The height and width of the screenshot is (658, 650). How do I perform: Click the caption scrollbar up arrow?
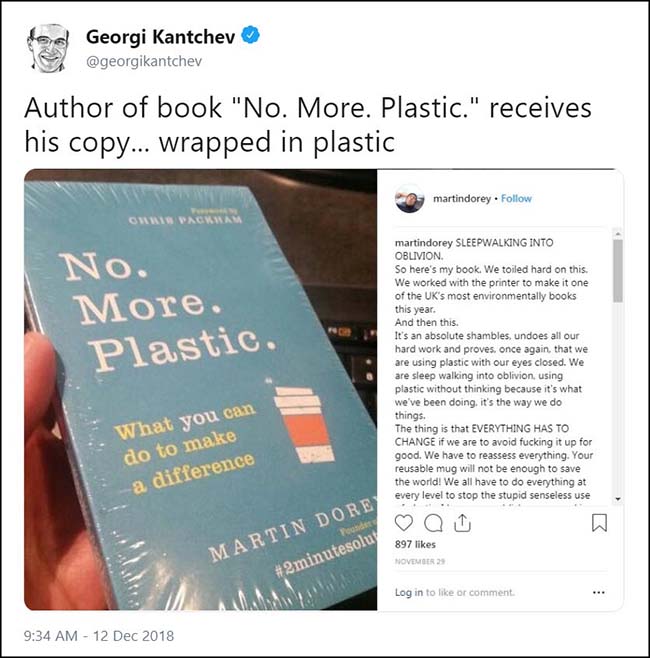(617, 233)
